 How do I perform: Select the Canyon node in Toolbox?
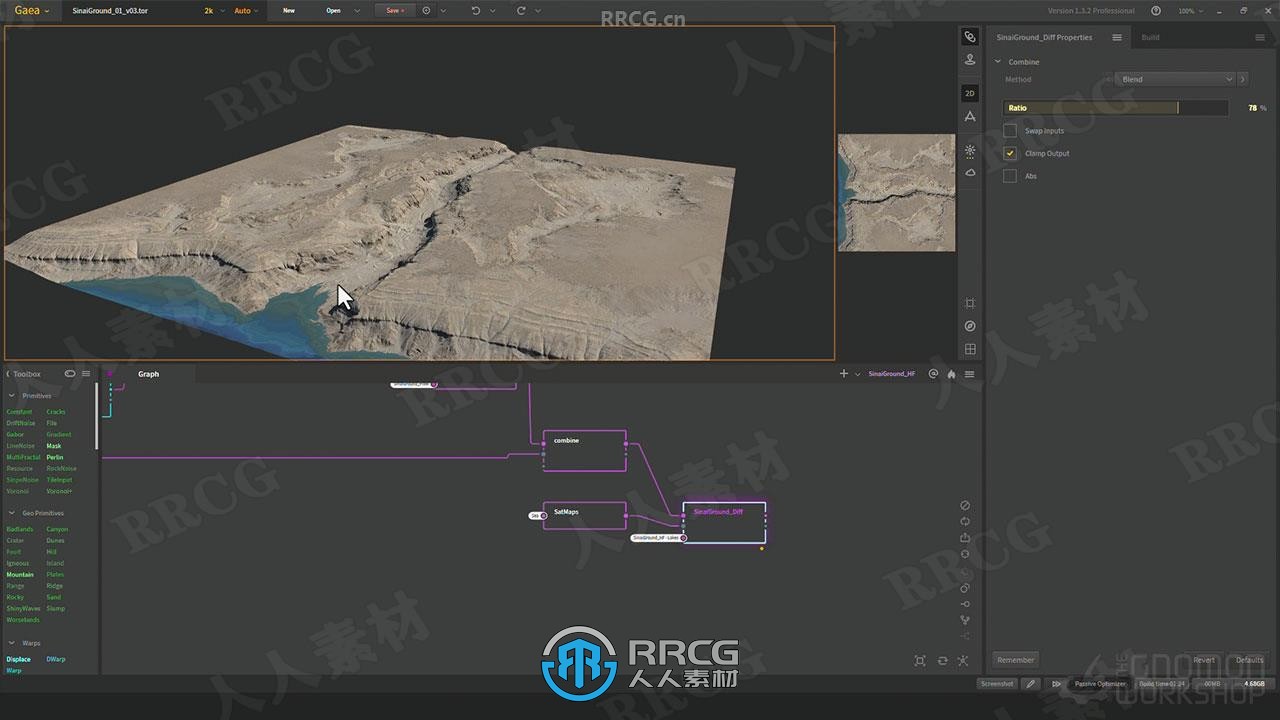[57, 529]
